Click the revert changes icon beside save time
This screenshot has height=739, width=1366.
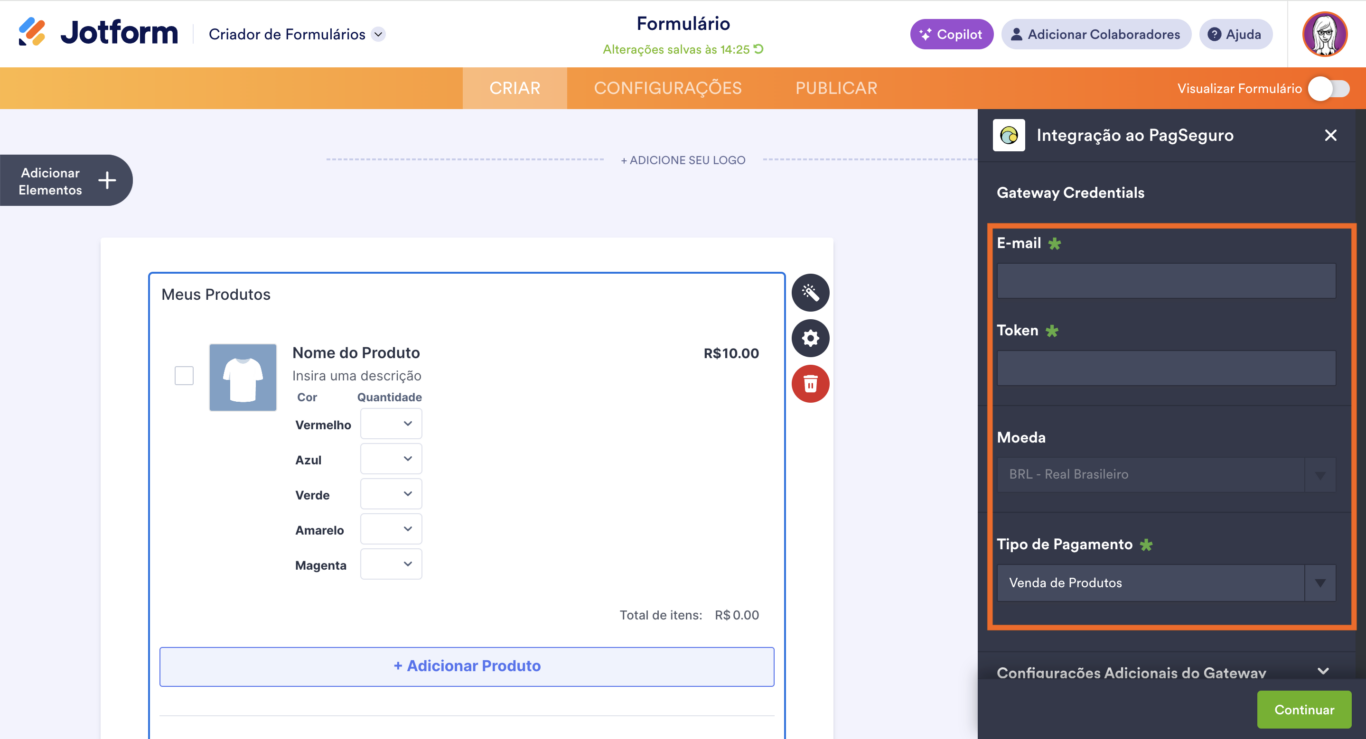coord(758,49)
